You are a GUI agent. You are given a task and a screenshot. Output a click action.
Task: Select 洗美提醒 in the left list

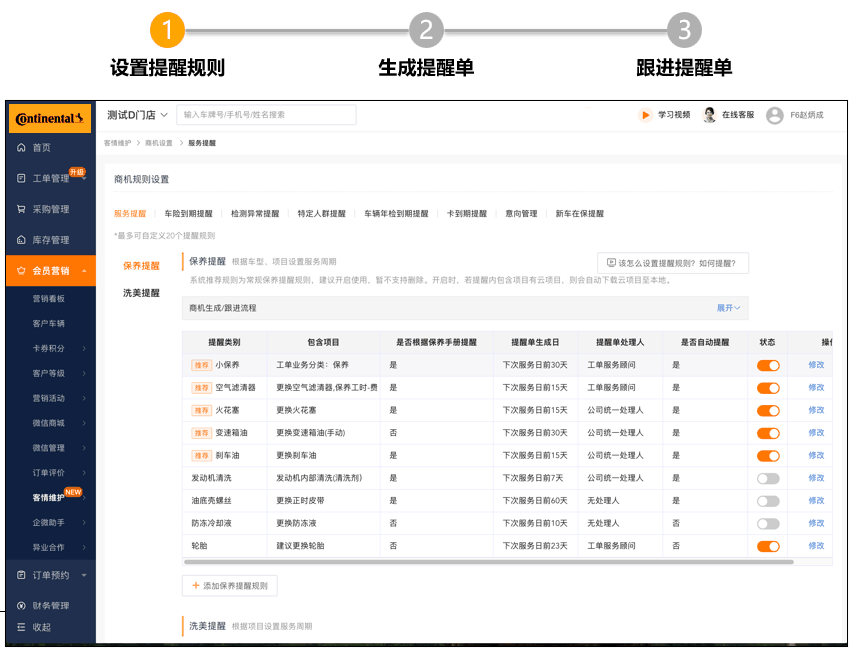[141, 293]
